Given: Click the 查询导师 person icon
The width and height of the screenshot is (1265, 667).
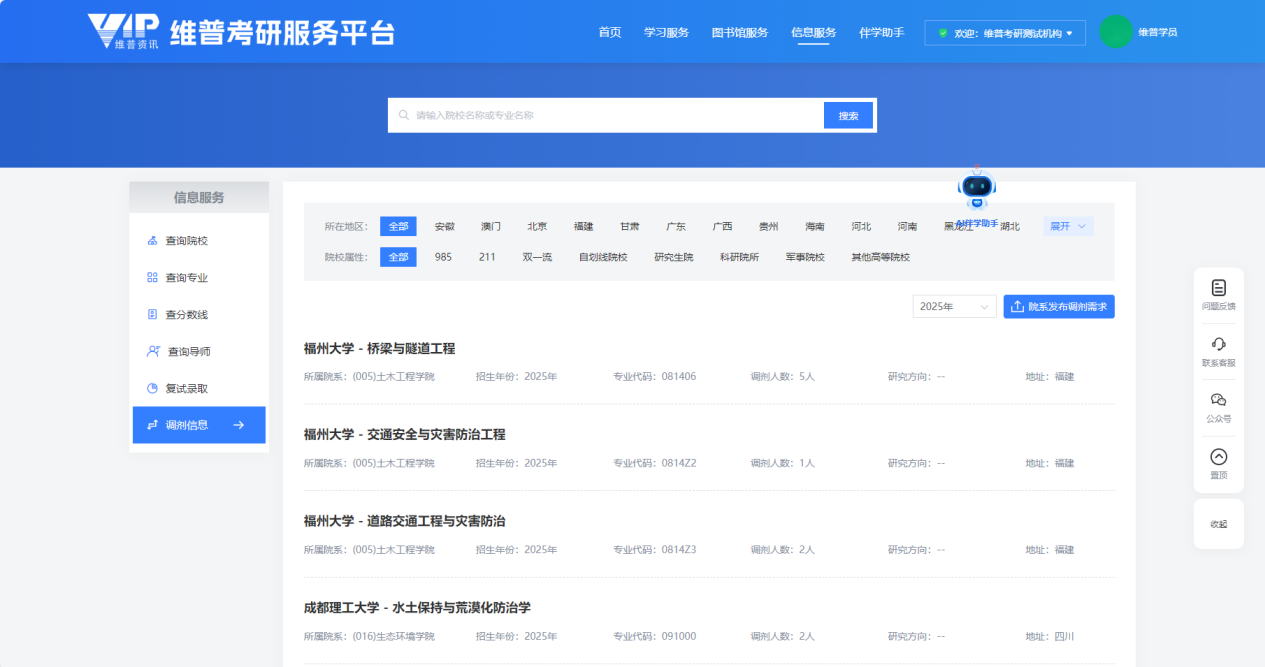Looking at the screenshot, I should point(153,352).
